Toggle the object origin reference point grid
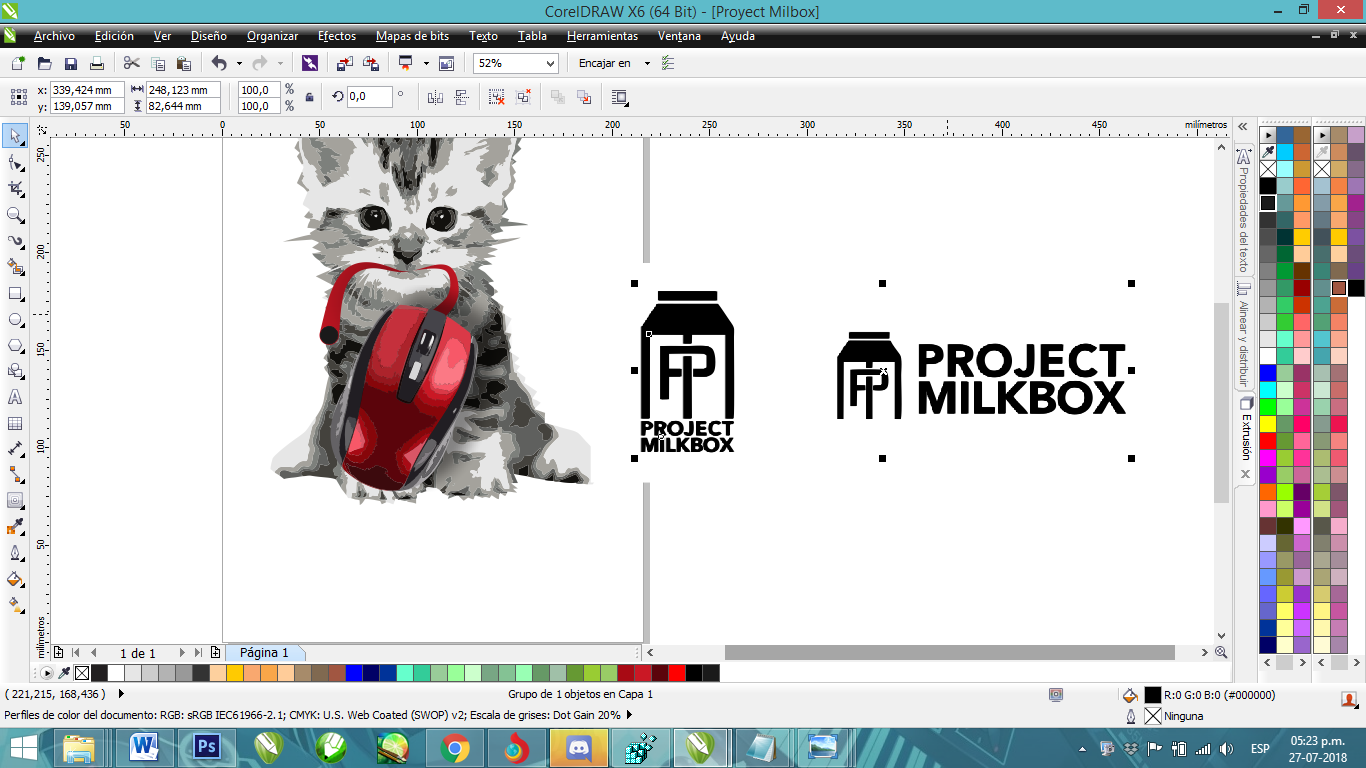 tap(18, 97)
